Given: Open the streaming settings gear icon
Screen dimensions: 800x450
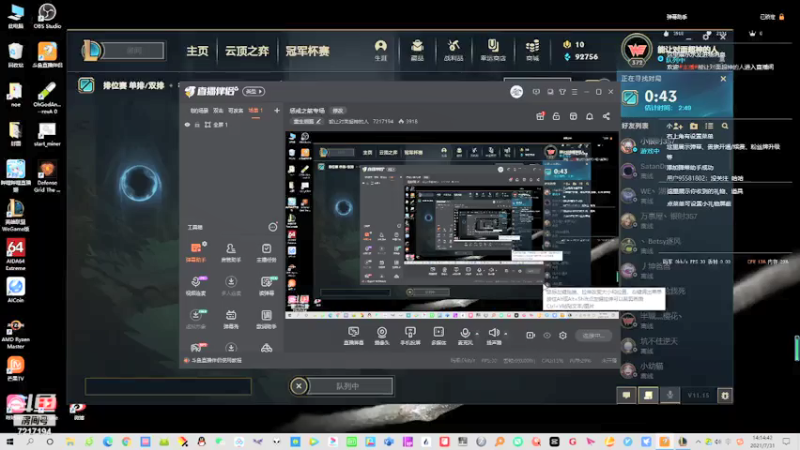Looking at the screenshot, I should coord(563,335).
